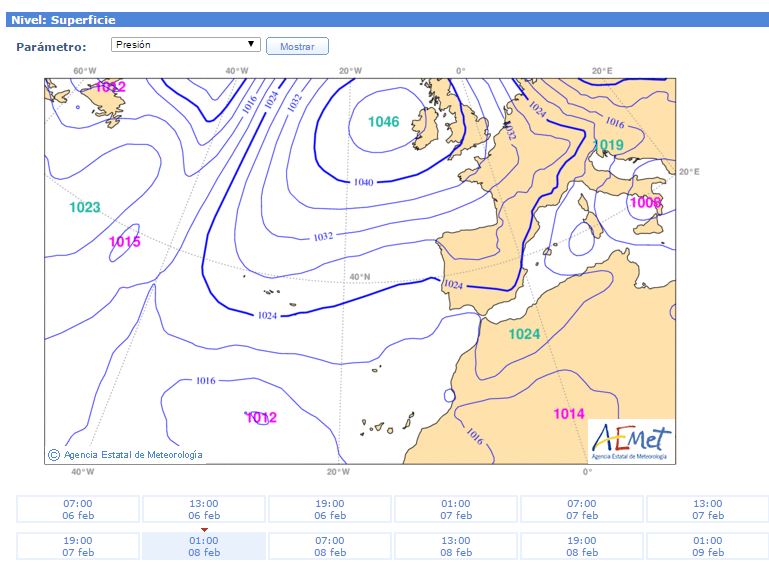769x565 pixels.
Task: Click the Mostrar button
Action: pyautogui.click(x=297, y=47)
